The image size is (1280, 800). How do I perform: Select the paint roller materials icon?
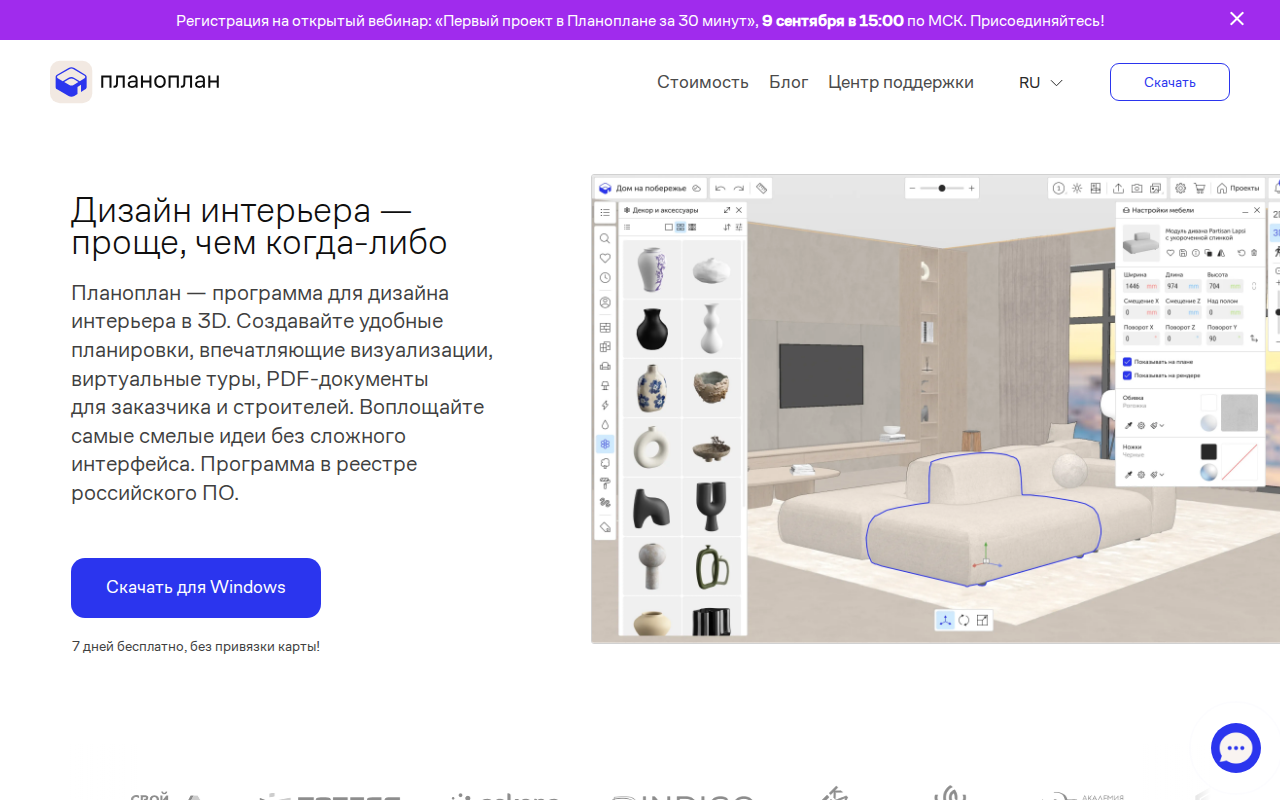(x=605, y=483)
